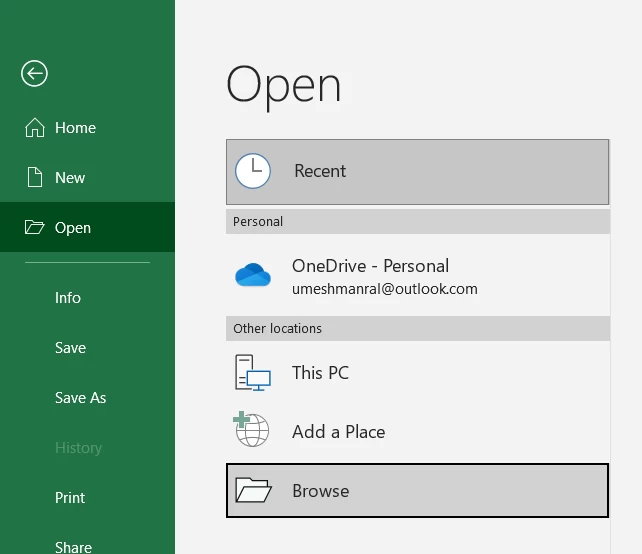The image size is (642, 554).
Task: Click the greyed-out History item
Action: coord(87,448)
